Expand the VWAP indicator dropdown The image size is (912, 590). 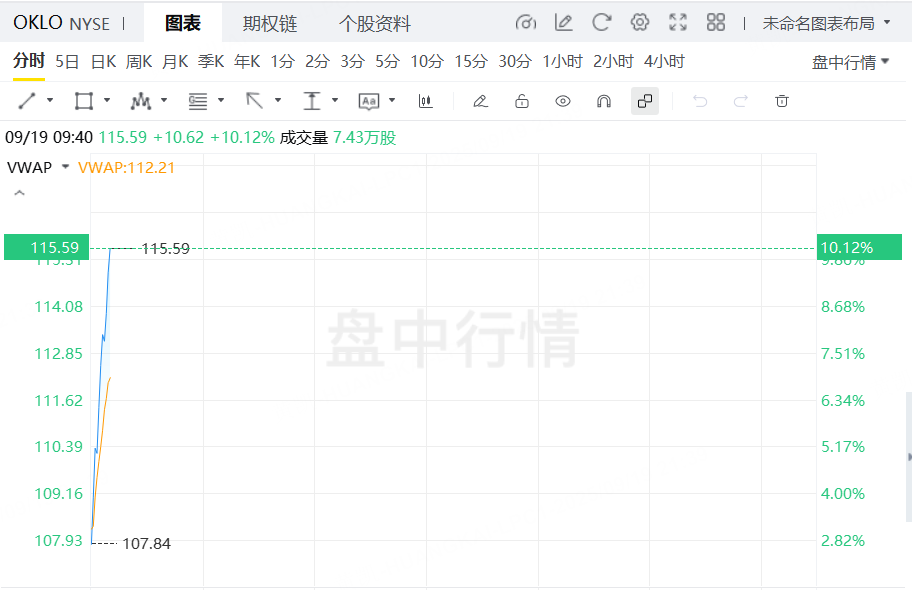[x=66, y=167]
